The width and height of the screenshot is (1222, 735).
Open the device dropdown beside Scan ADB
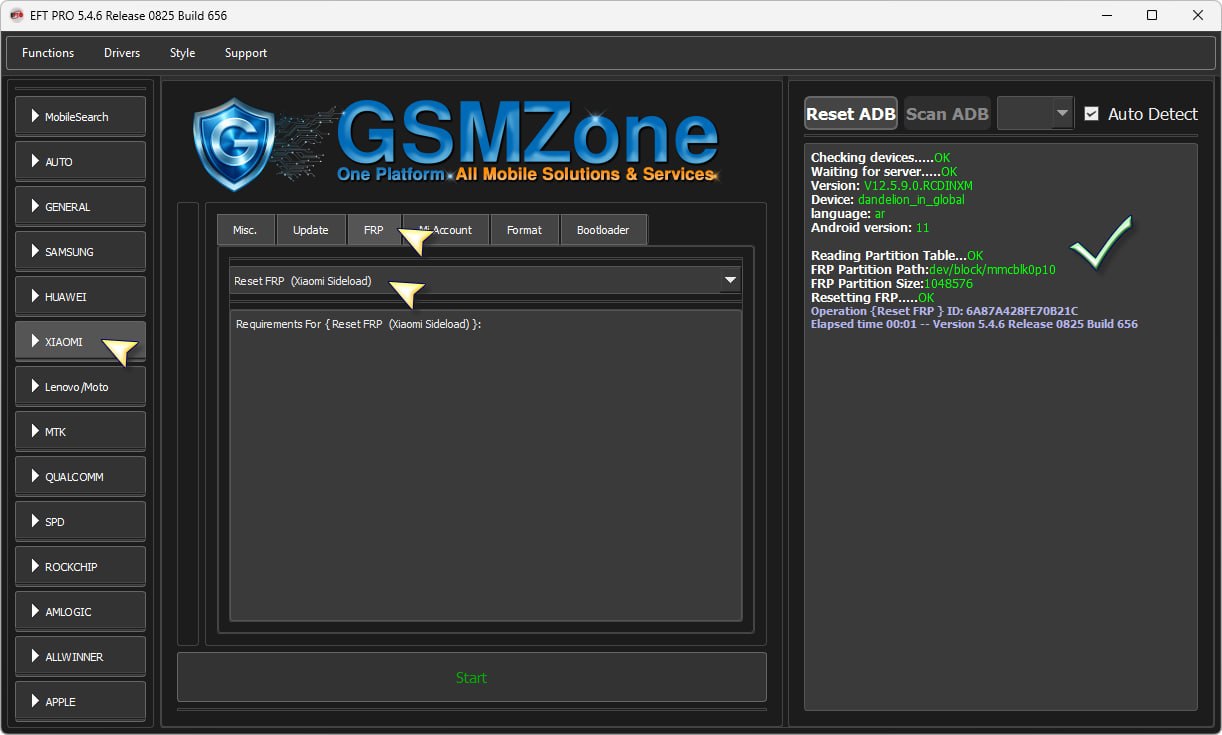click(1035, 113)
